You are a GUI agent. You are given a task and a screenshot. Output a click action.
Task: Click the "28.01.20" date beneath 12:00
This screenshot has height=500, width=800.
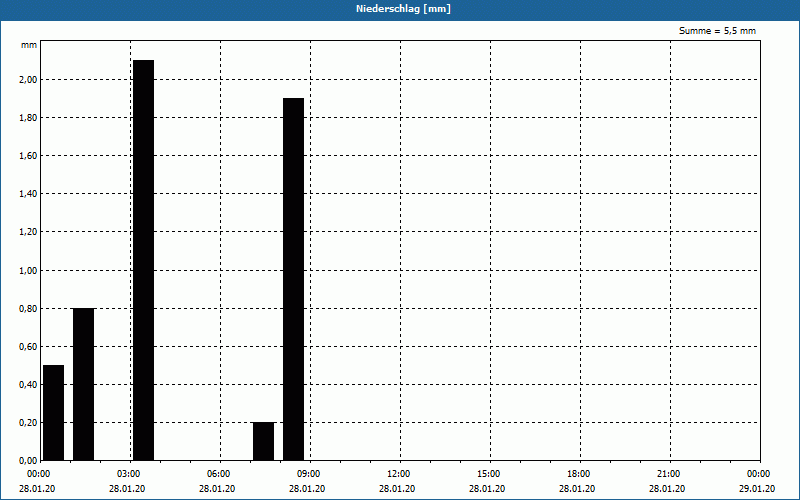tap(397, 489)
